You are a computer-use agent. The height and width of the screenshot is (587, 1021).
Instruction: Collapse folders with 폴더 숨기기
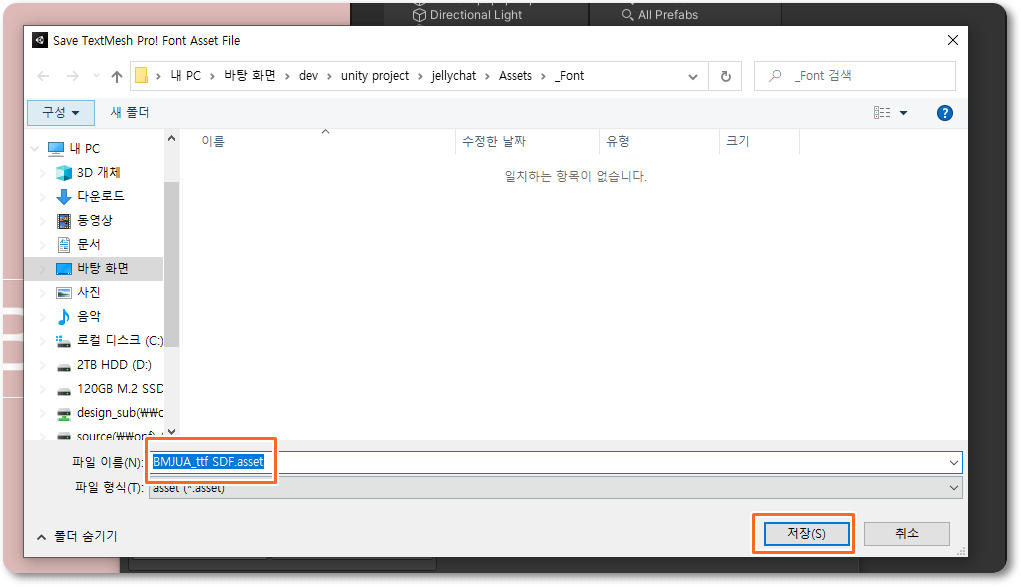coord(77,536)
